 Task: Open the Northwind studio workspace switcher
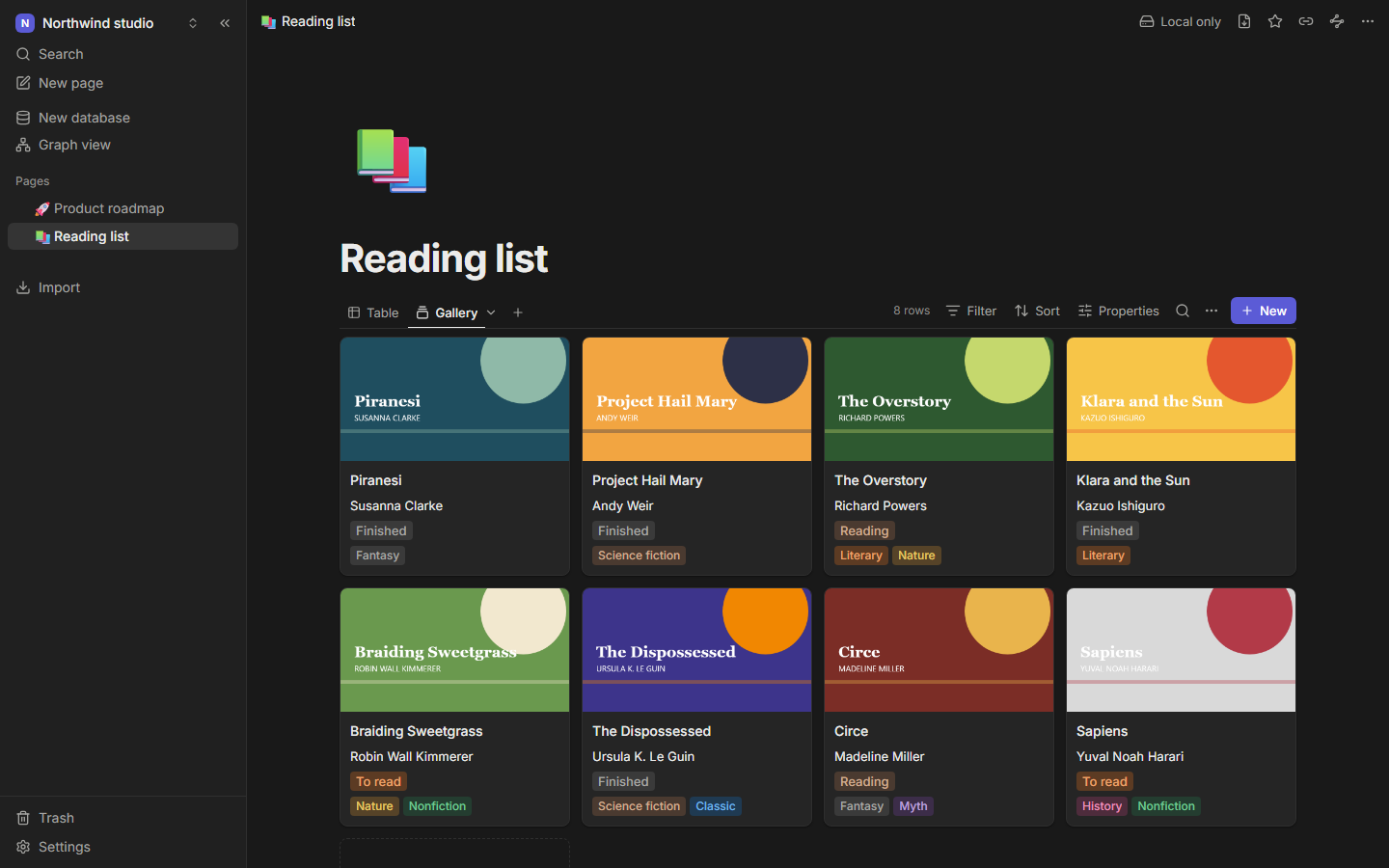click(x=106, y=23)
